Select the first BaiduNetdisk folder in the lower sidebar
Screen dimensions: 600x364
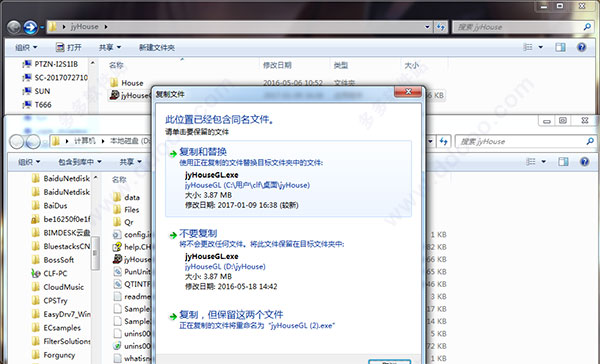[x=61, y=178]
